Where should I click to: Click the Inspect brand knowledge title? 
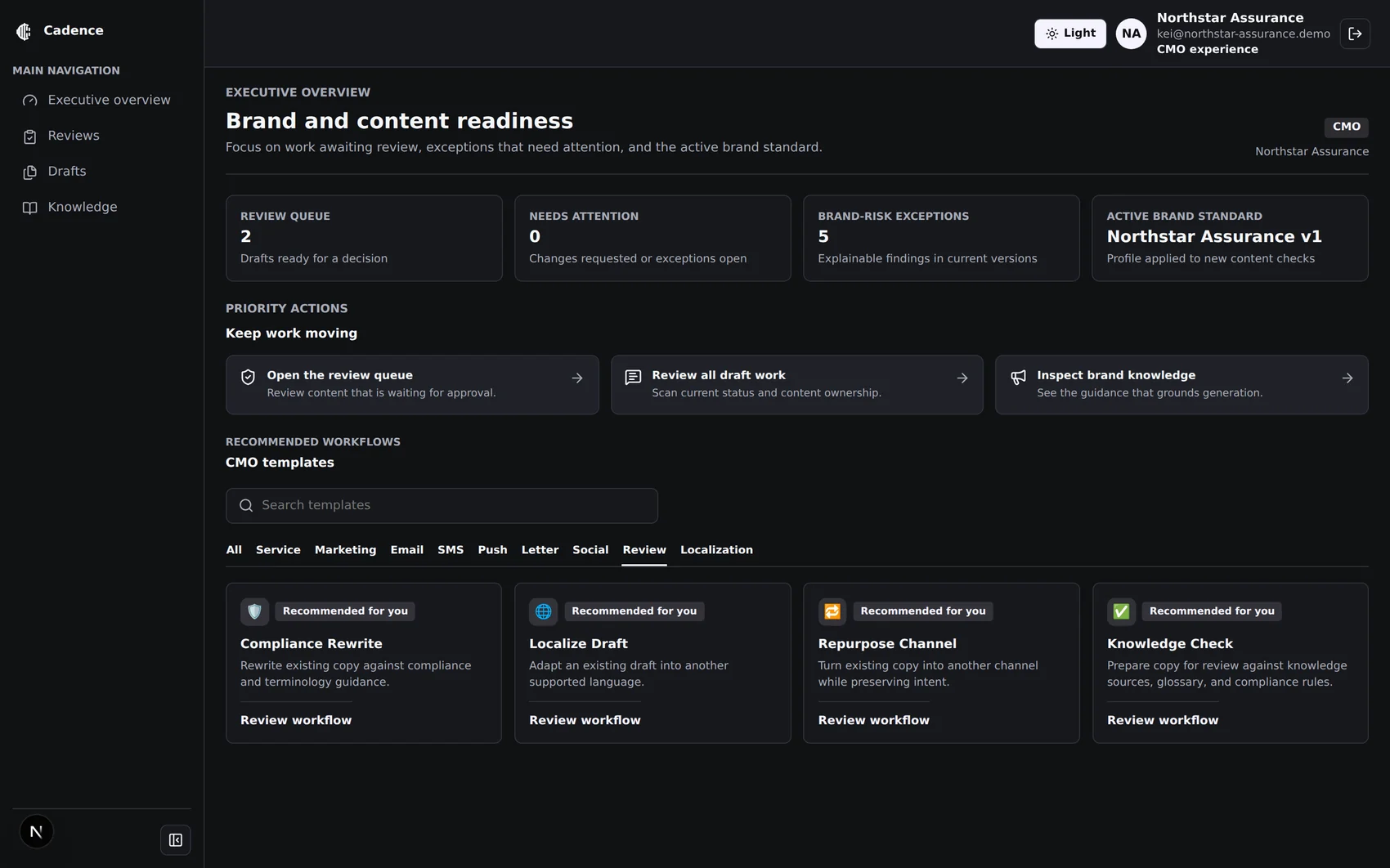pyautogui.click(x=1116, y=375)
